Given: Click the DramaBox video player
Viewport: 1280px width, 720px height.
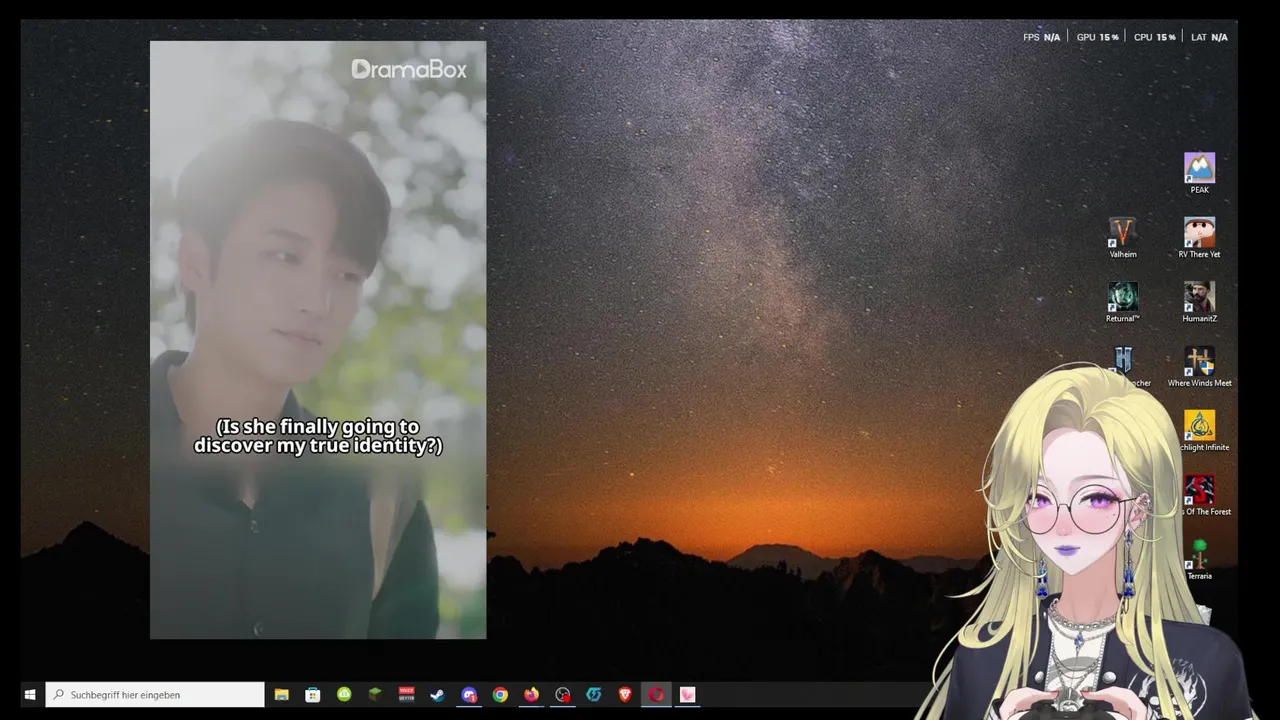Looking at the screenshot, I should pos(318,340).
